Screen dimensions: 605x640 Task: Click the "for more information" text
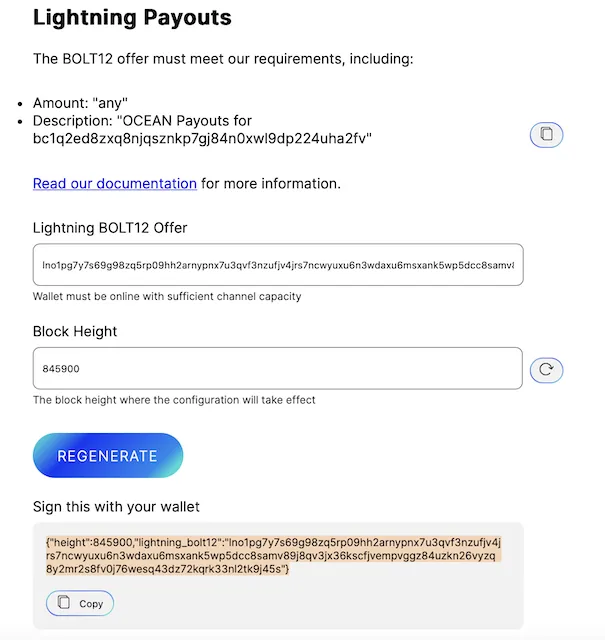271,184
